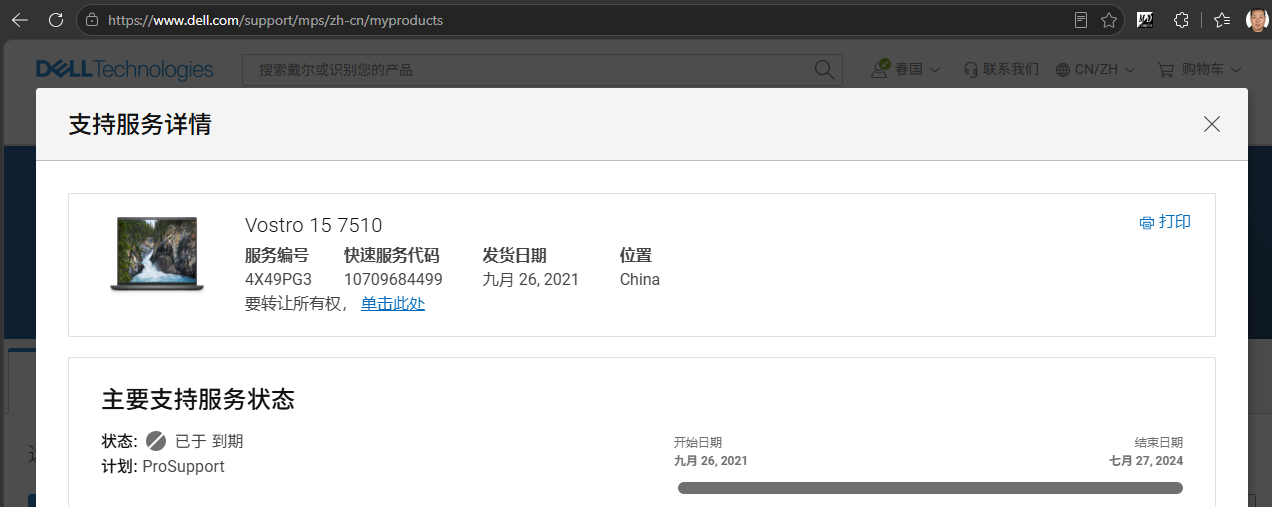
Task: Add page to favorites star icon
Action: pos(1108,20)
